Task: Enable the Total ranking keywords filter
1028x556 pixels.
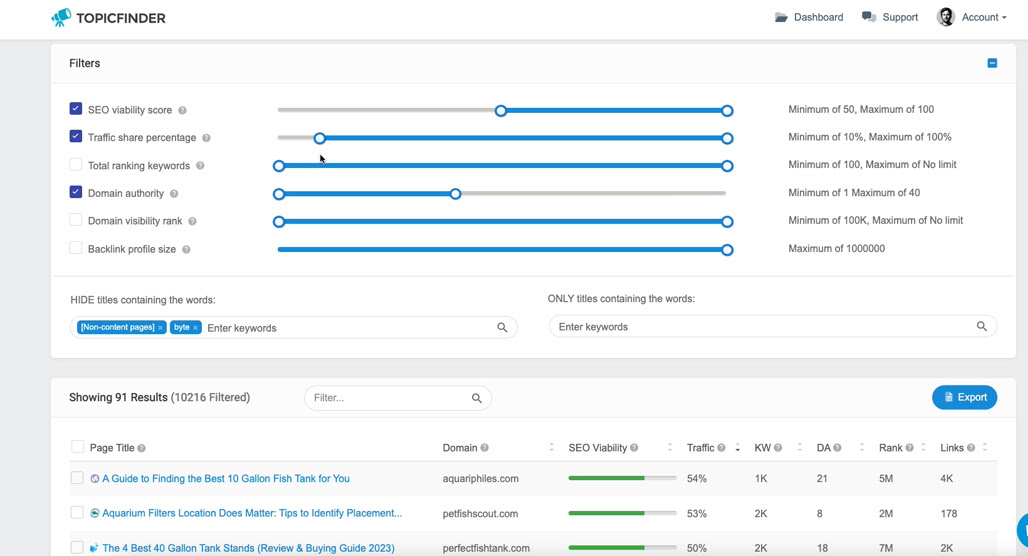Action: pyautogui.click(x=76, y=165)
